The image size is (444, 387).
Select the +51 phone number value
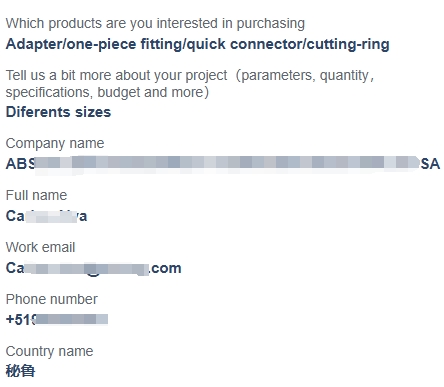pos(57,320)
